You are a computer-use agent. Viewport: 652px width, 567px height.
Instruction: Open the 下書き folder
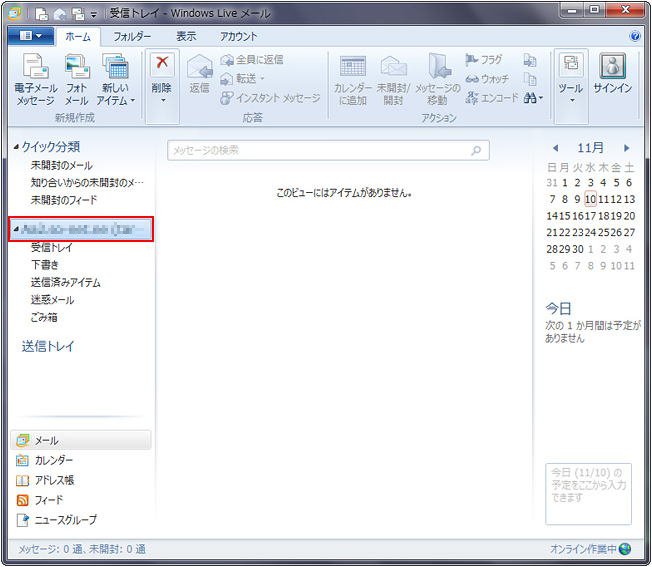(45, 265)
